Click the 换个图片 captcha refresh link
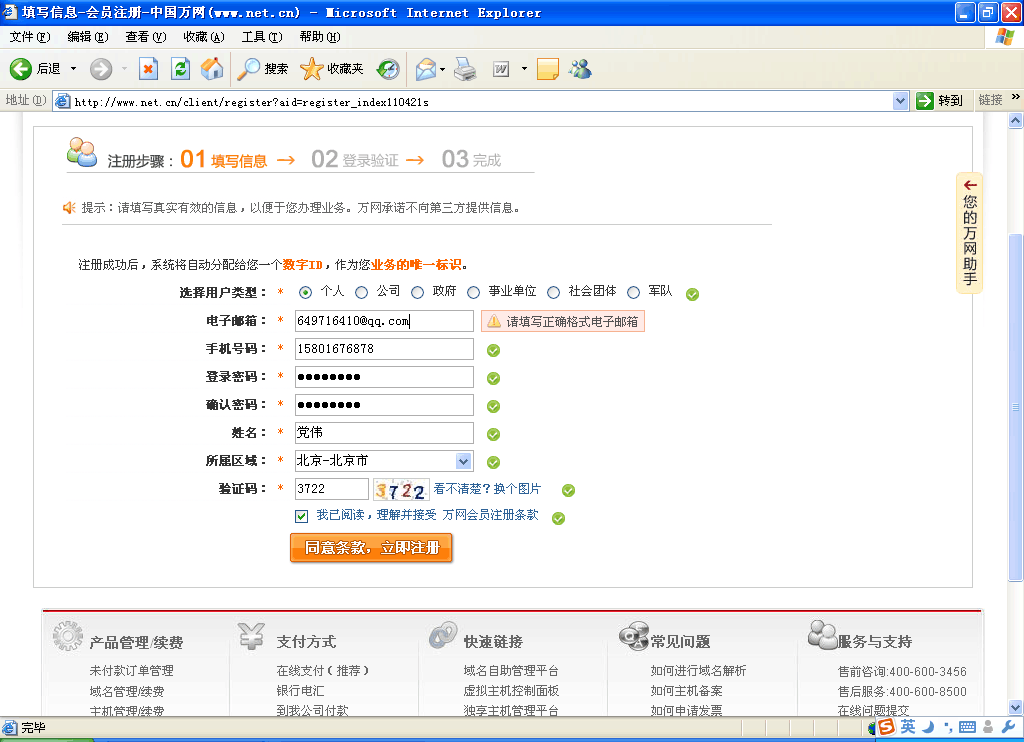The image size is (1024, 742). [517, 489]
